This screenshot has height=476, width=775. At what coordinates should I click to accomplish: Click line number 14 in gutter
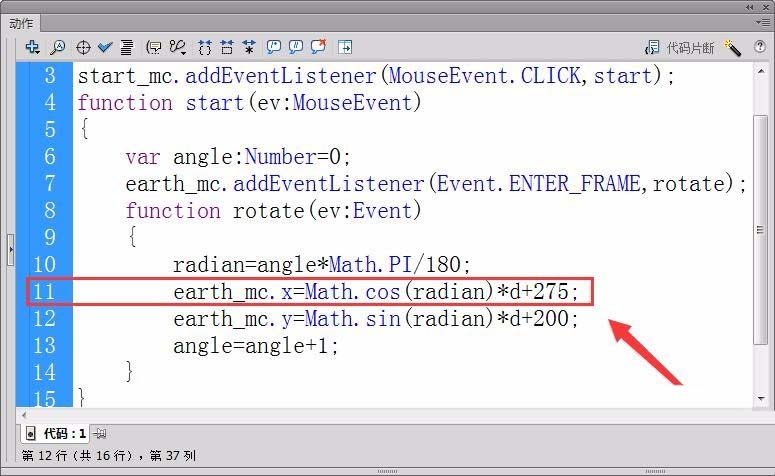(44, 372)
